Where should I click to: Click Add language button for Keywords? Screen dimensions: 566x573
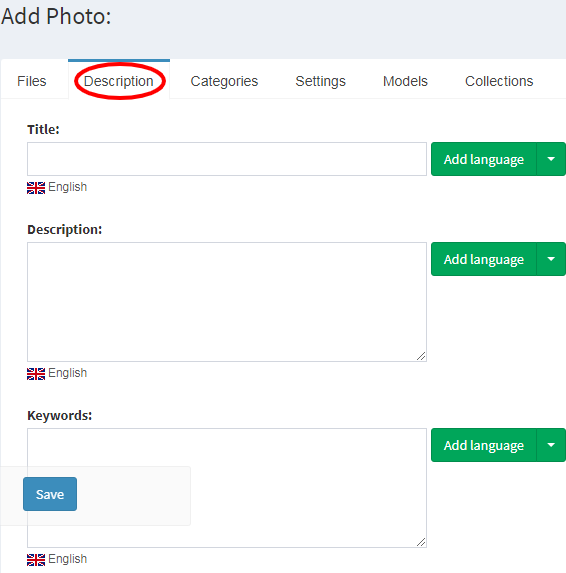(x=483, y=445)
